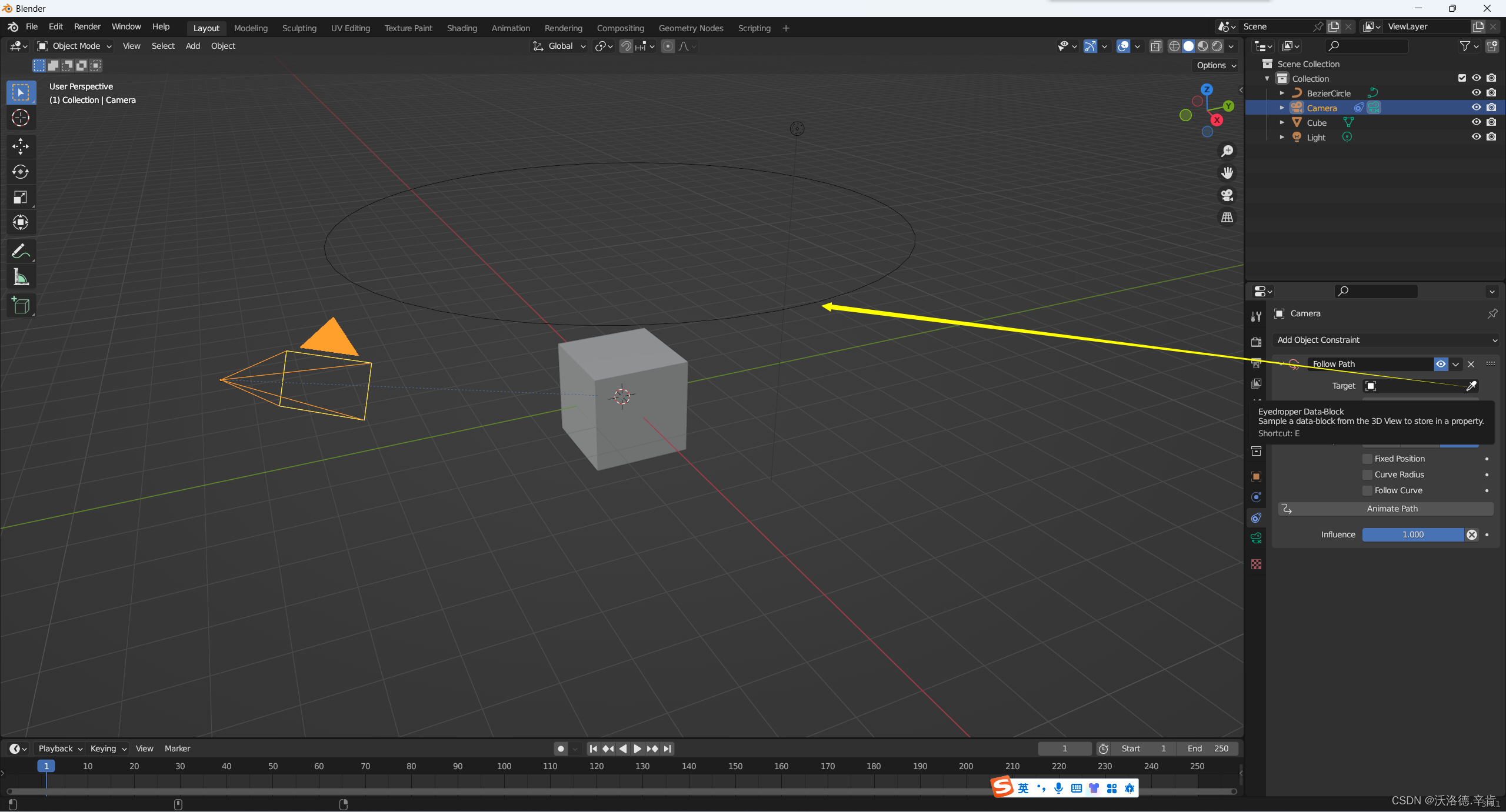
Task: Open the Keying dropdown
Action: pos(108,748)
